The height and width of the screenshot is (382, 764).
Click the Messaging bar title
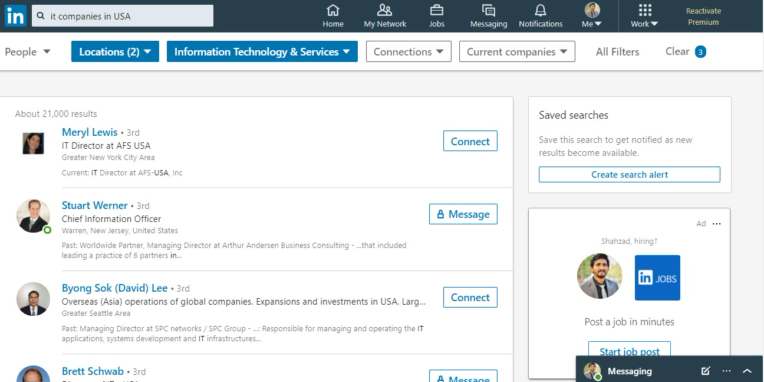[630, 371]
